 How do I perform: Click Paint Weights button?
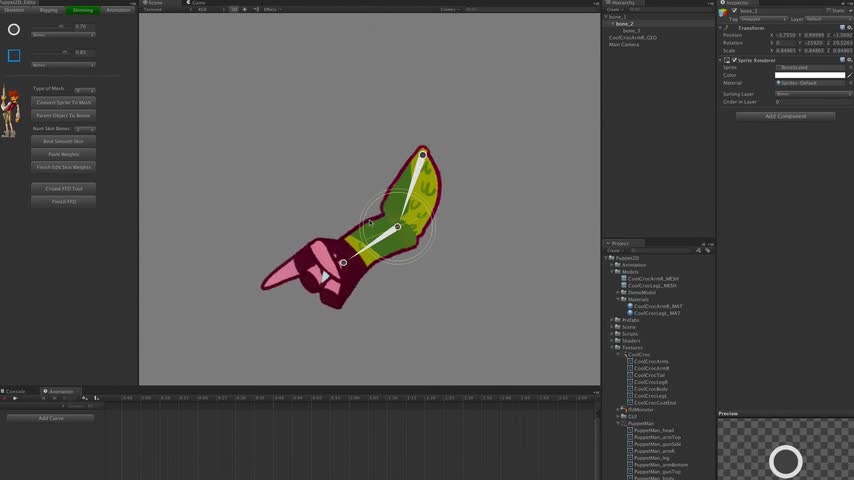pyautogui.click(x=64, y=154)
